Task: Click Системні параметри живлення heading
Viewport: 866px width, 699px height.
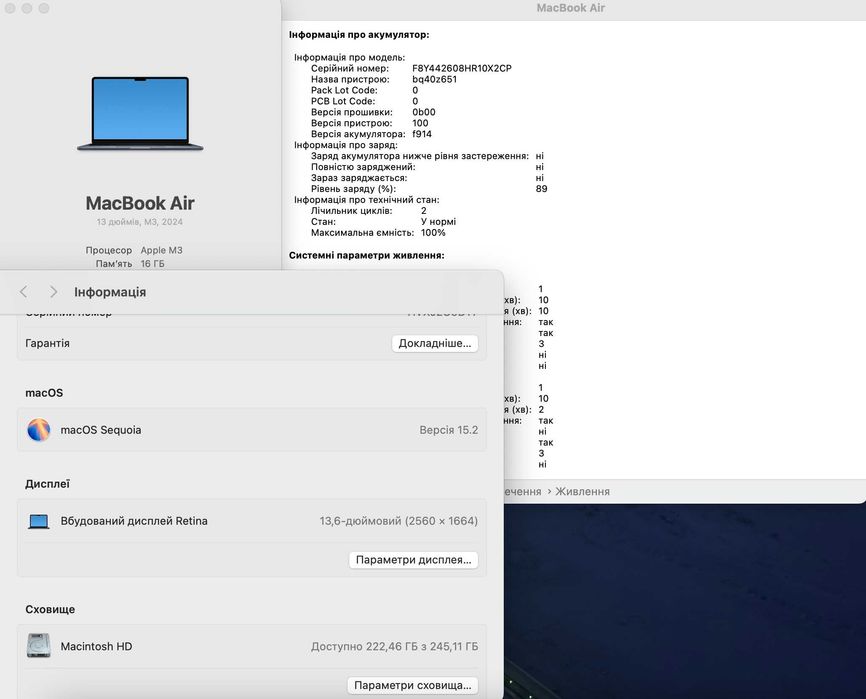Action: [367, 256]
